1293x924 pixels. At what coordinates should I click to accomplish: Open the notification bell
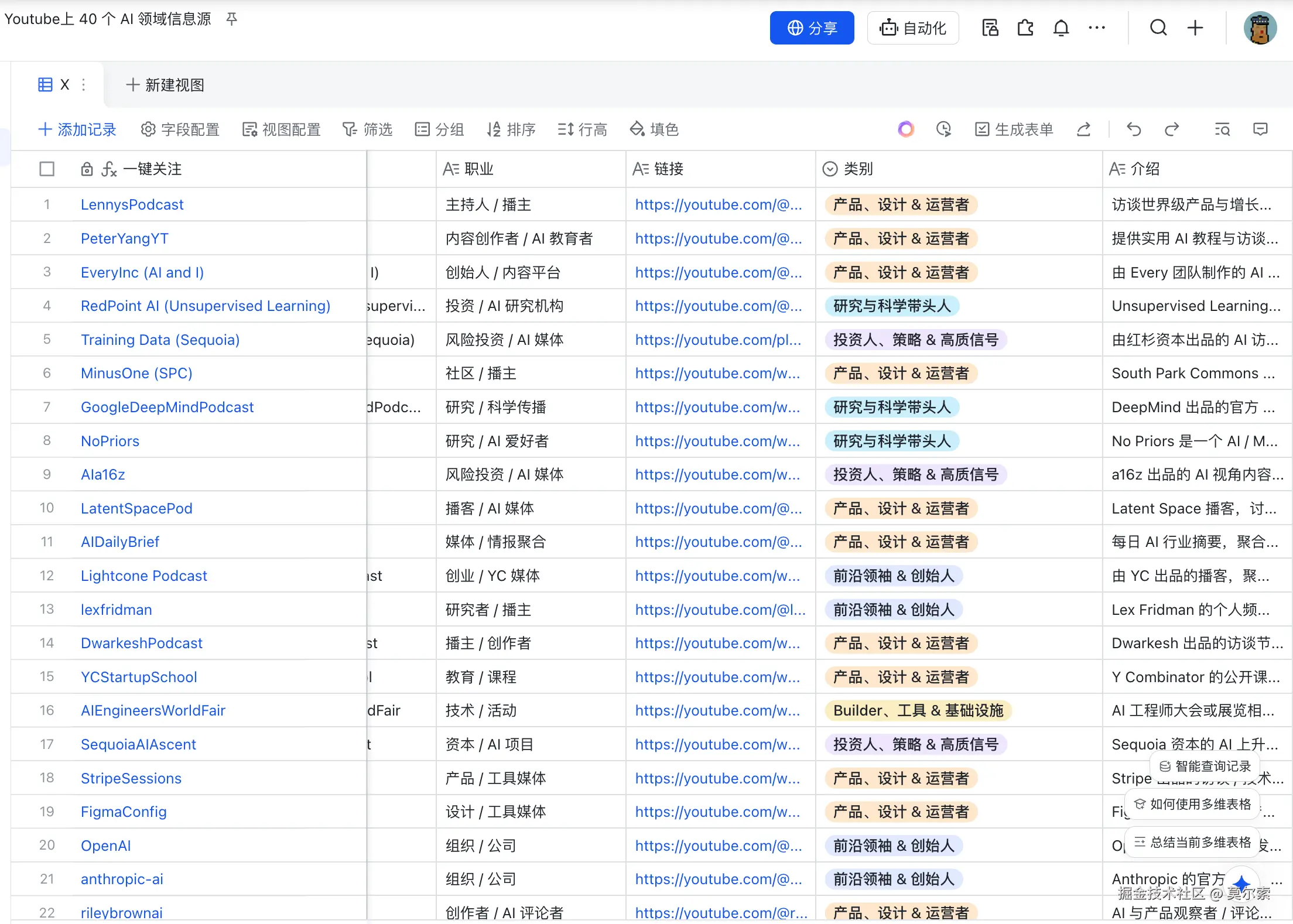(x=1061, y=28)
